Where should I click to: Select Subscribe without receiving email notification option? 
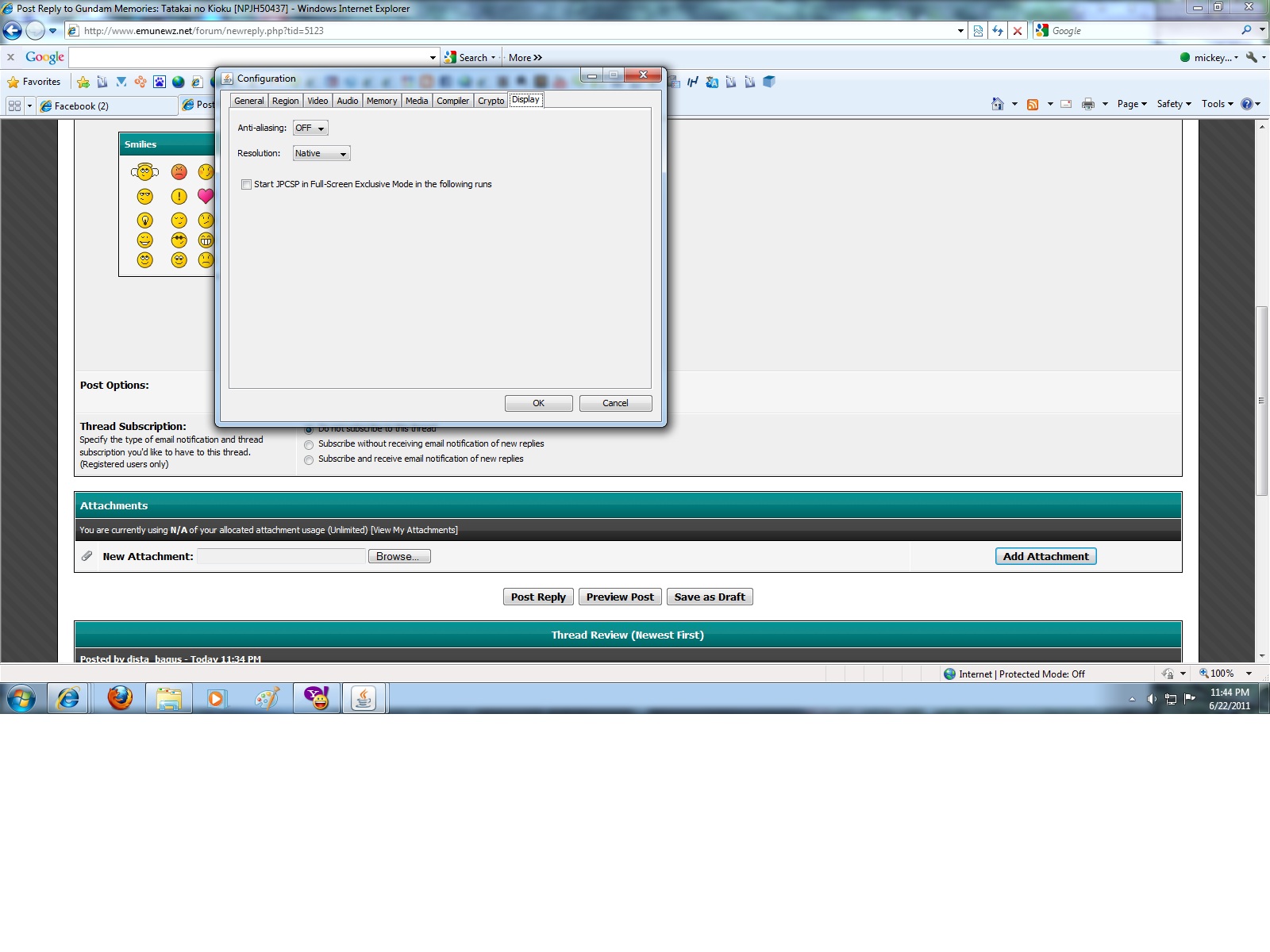tap(309, 444)
